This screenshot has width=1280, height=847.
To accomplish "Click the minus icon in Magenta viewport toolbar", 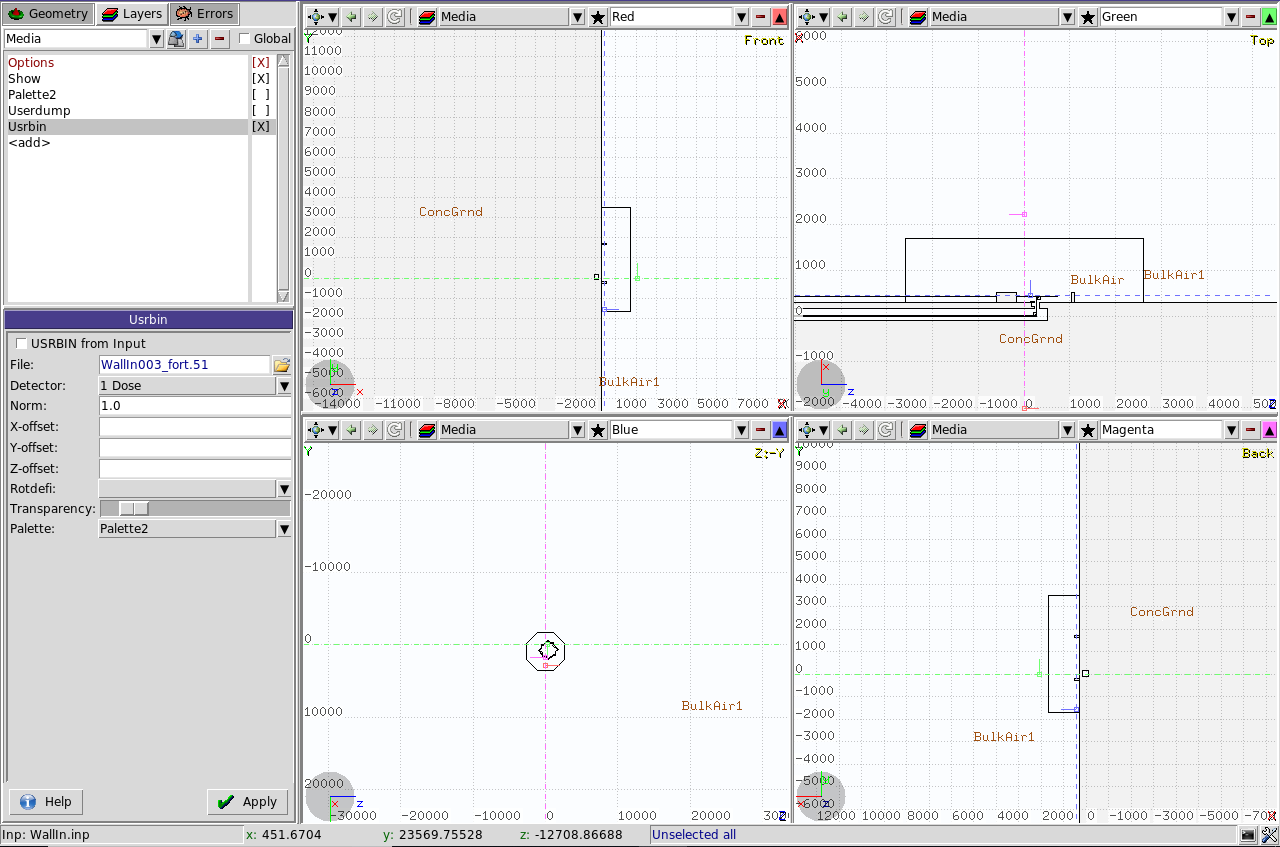I will pos(1250,430).
